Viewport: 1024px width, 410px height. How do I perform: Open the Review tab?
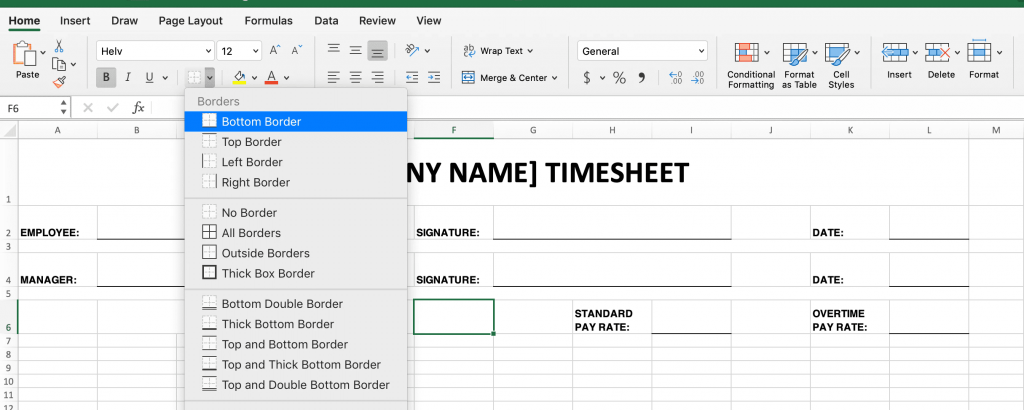point(377,21)
